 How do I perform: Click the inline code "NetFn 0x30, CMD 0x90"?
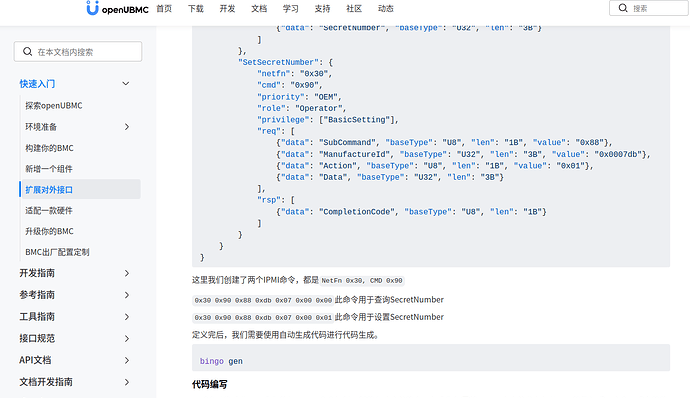[362, 280]
